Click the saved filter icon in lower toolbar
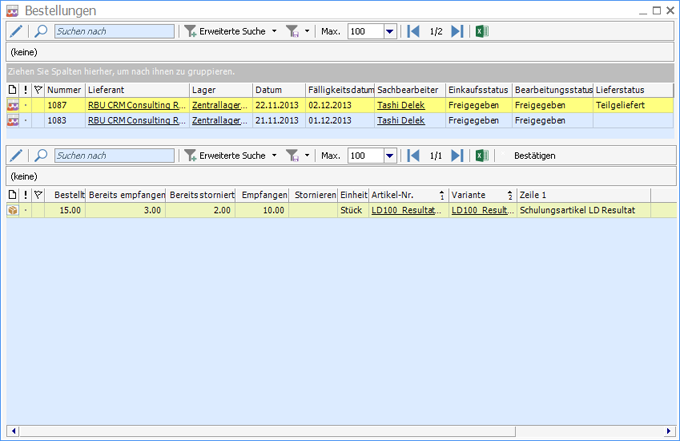Viewport: 680px width, 441px height. click(x=293, y=155)
